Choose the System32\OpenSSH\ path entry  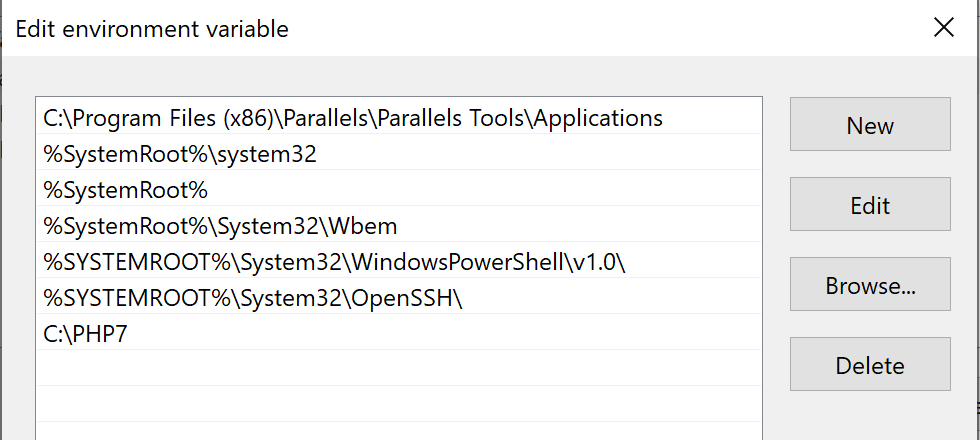click(253, 298)
